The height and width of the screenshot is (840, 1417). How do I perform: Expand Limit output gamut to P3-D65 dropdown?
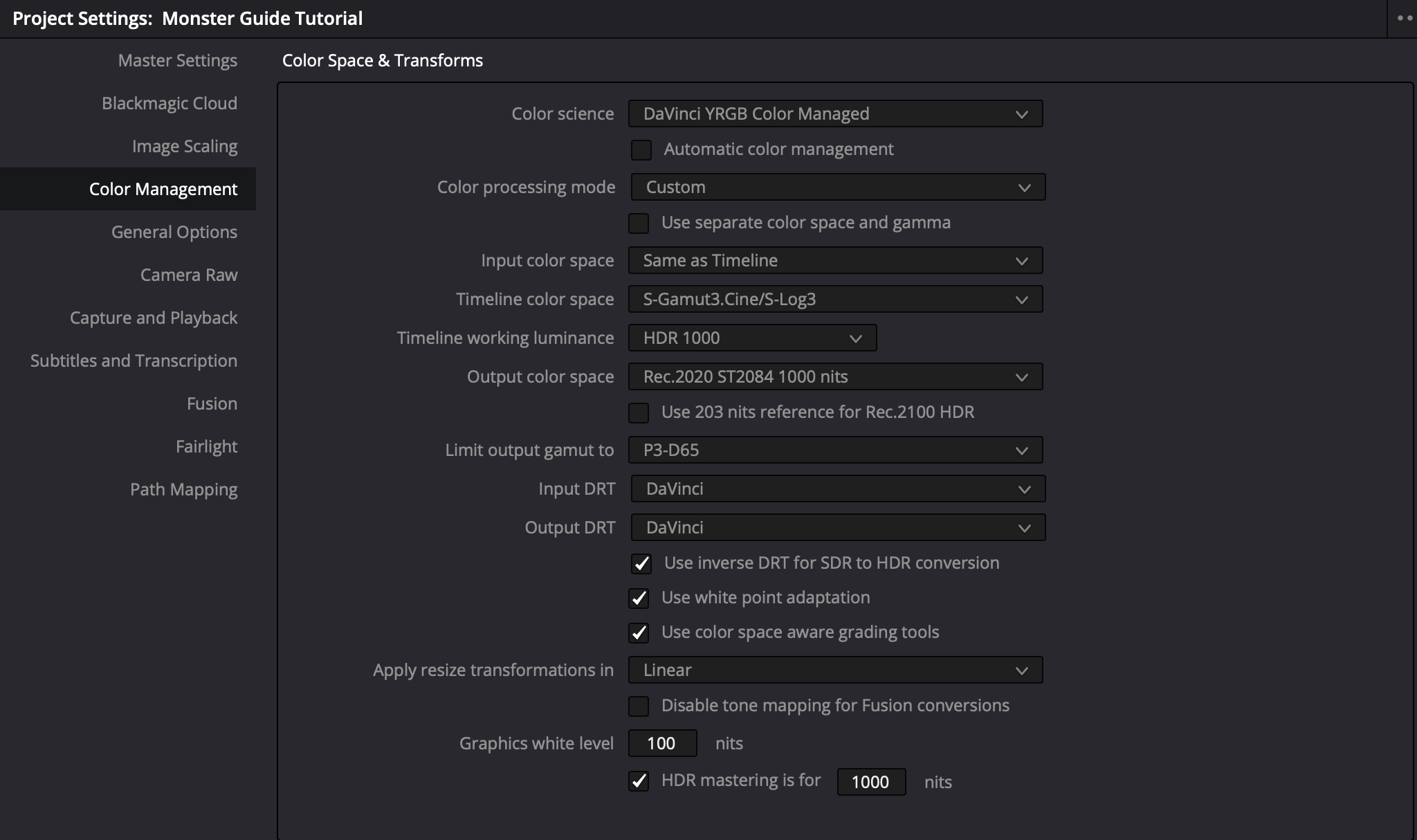click(x=835, y=450)
